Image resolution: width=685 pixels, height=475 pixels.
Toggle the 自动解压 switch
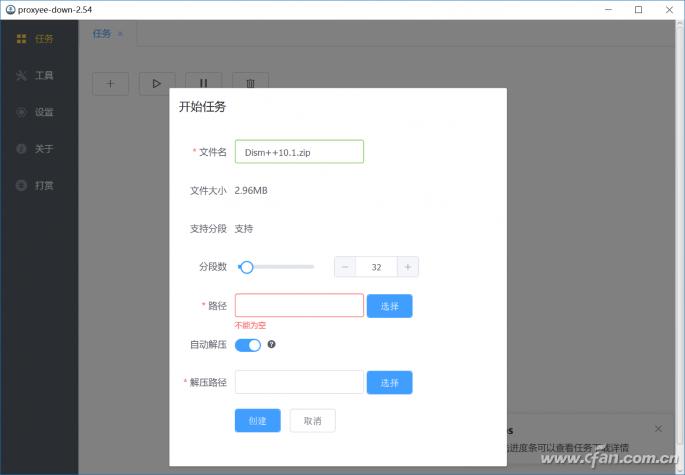coord(248,345)
